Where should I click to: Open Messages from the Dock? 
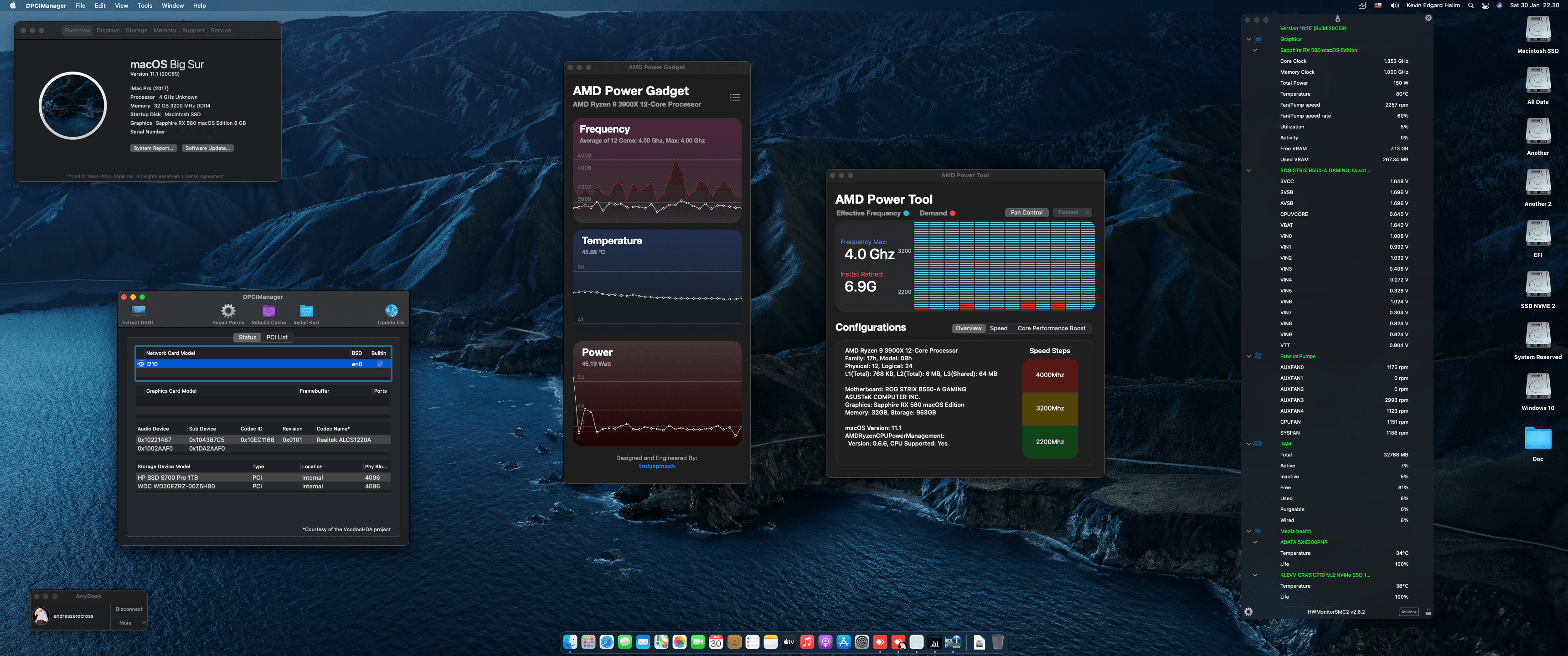624,641
